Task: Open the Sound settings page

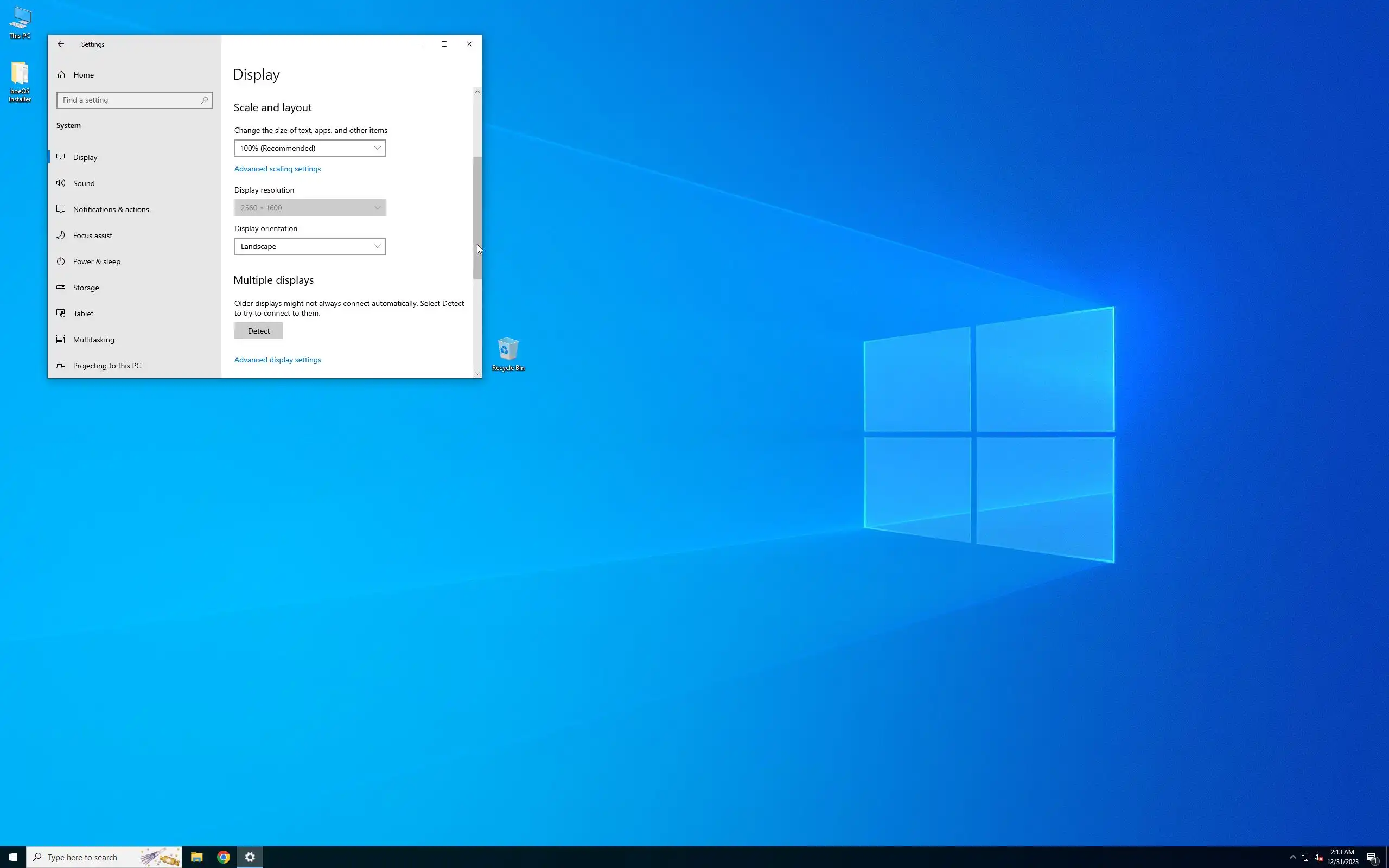Action: pyautogui.click(x=84, y=183)
